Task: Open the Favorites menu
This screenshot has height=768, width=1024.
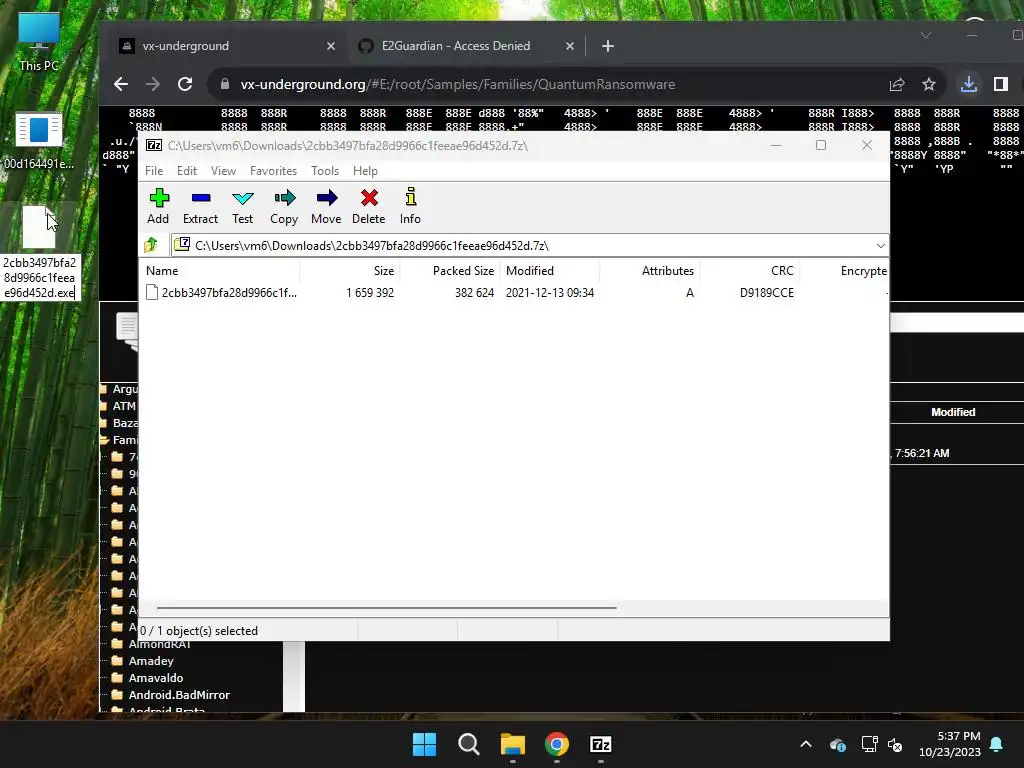Action: pyautogui.click(x=274, y=170)
